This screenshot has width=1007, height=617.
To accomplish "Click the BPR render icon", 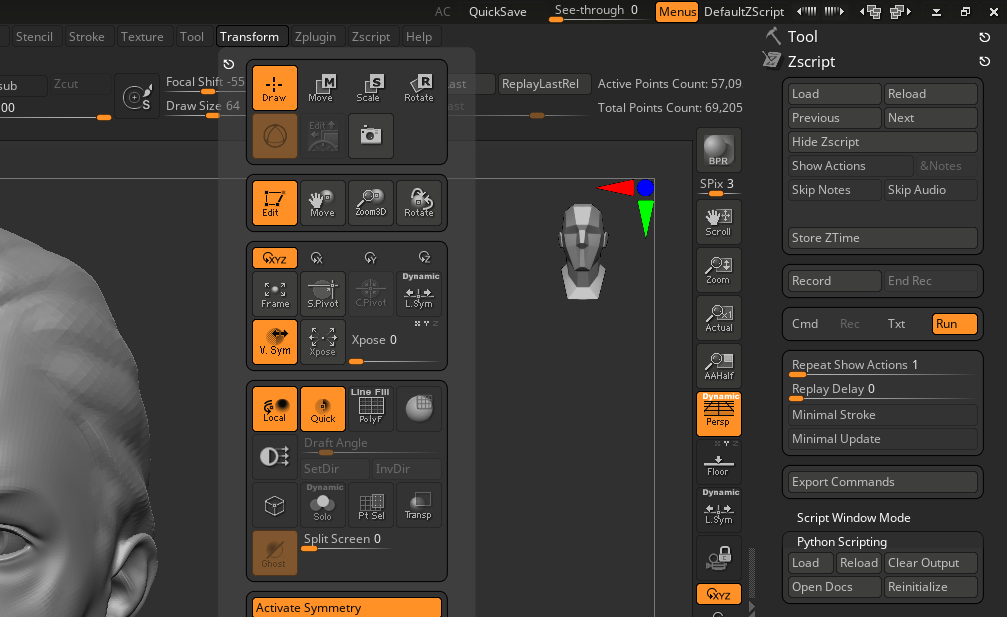I will coord(719,150).
